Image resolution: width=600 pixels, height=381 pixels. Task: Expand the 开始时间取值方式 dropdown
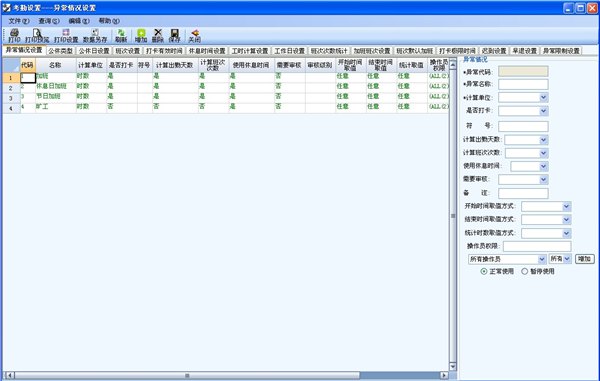[566, 207]
